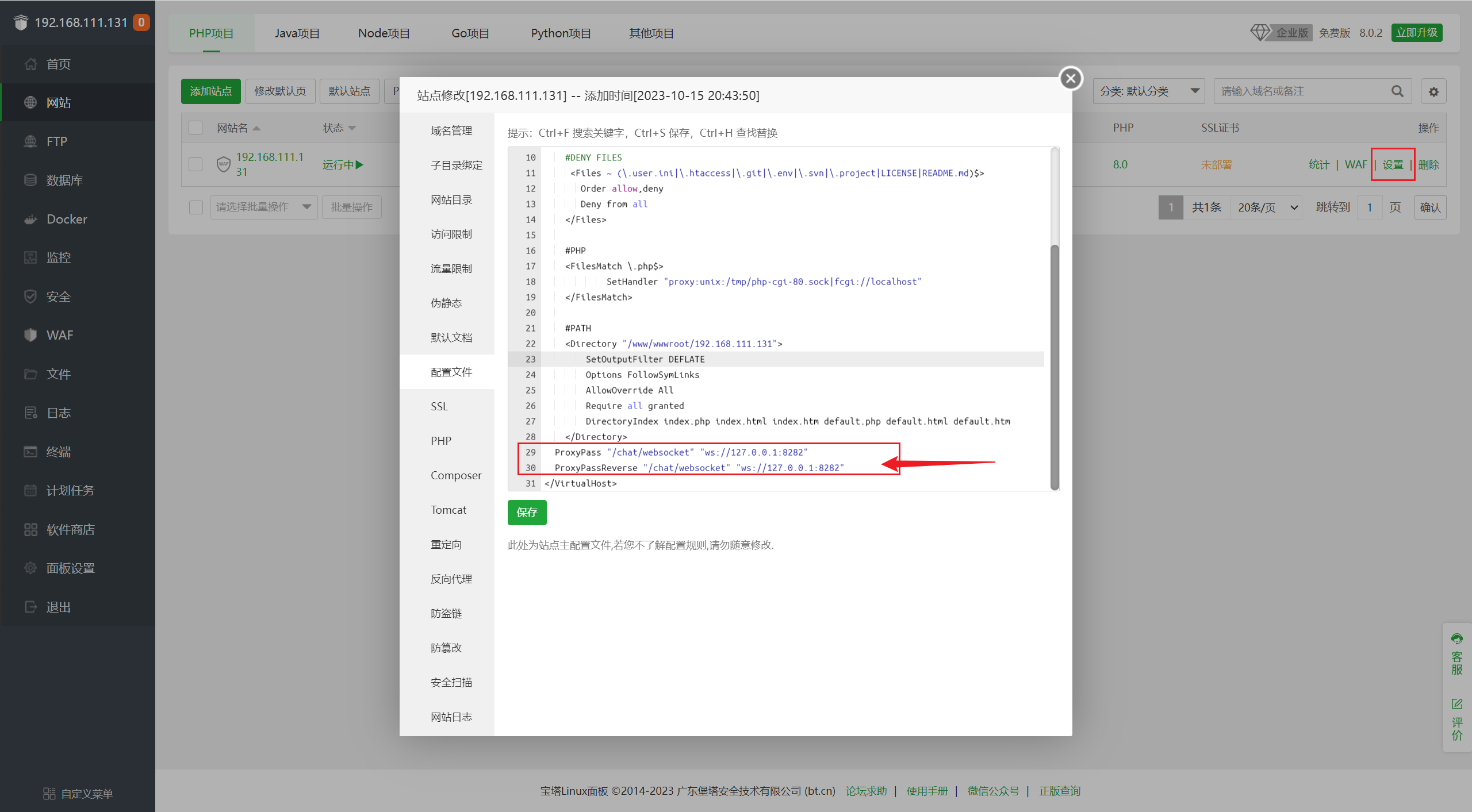Click the database sidebar icon
This screenshot has height=812, width=1472.
coord(30,180)
